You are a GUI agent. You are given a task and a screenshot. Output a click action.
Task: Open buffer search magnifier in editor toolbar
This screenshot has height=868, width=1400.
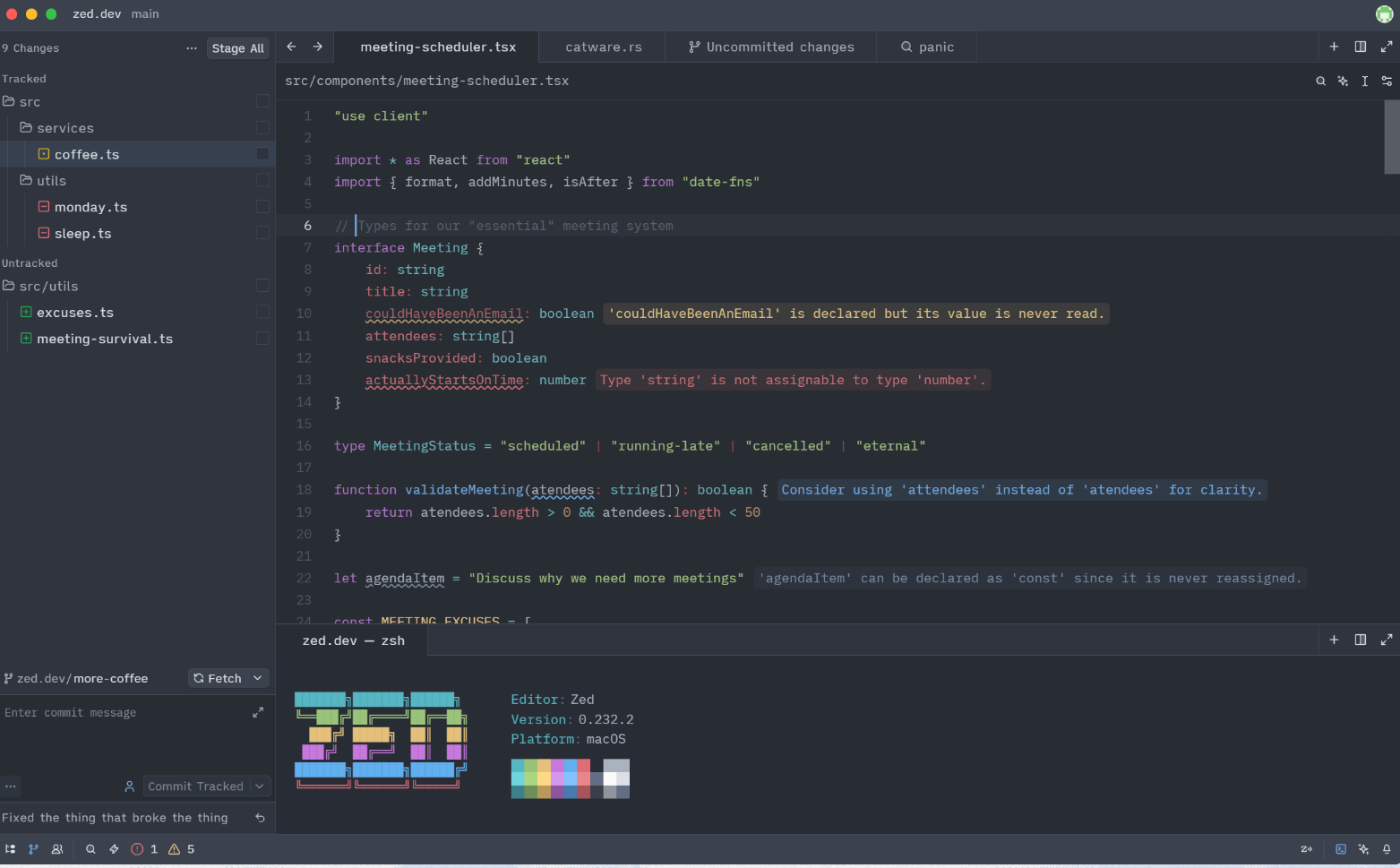[x=1320, y=81]
